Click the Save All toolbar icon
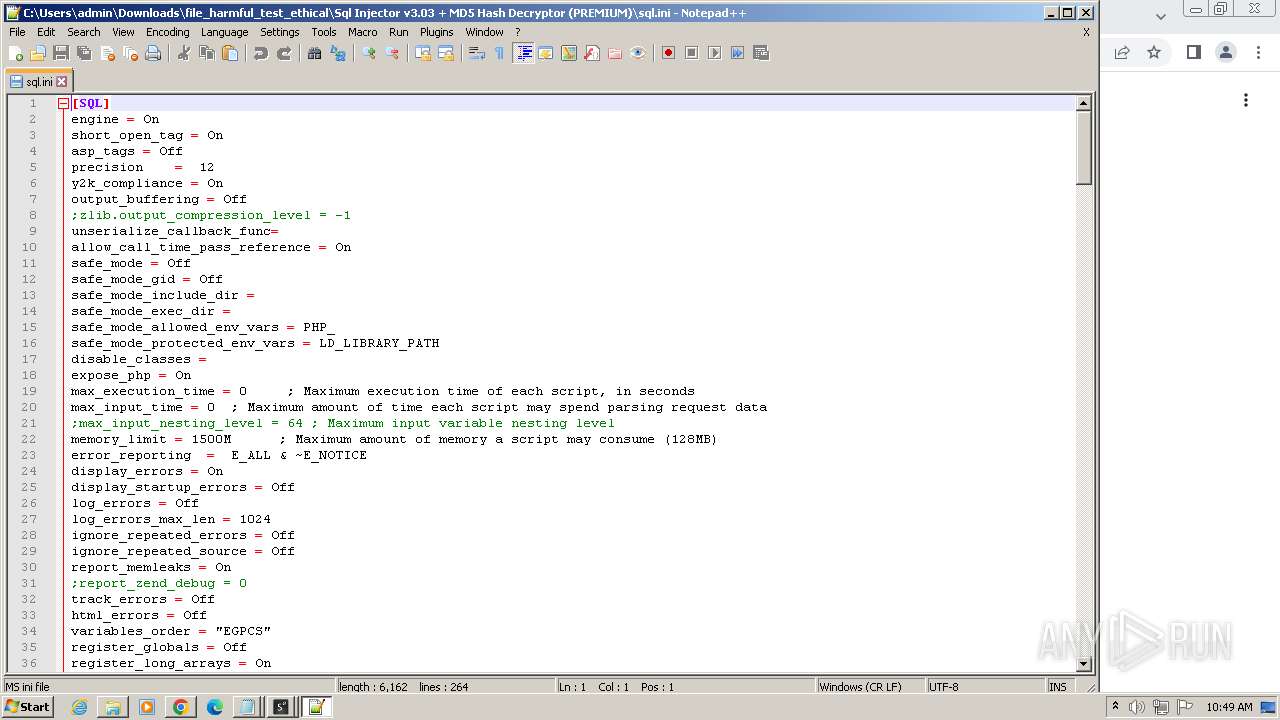 pos(84,53)
